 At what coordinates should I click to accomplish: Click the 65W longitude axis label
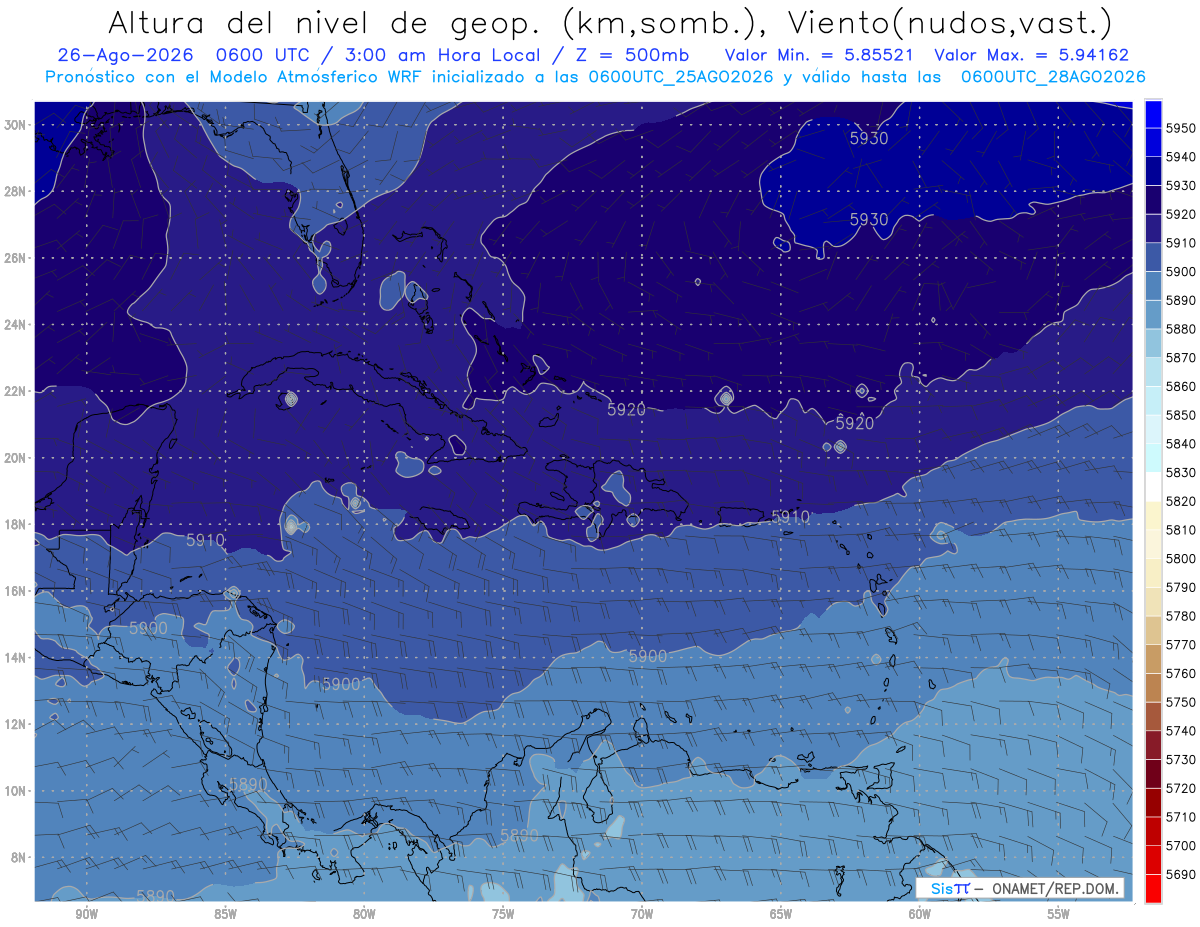tap(781, 915)
